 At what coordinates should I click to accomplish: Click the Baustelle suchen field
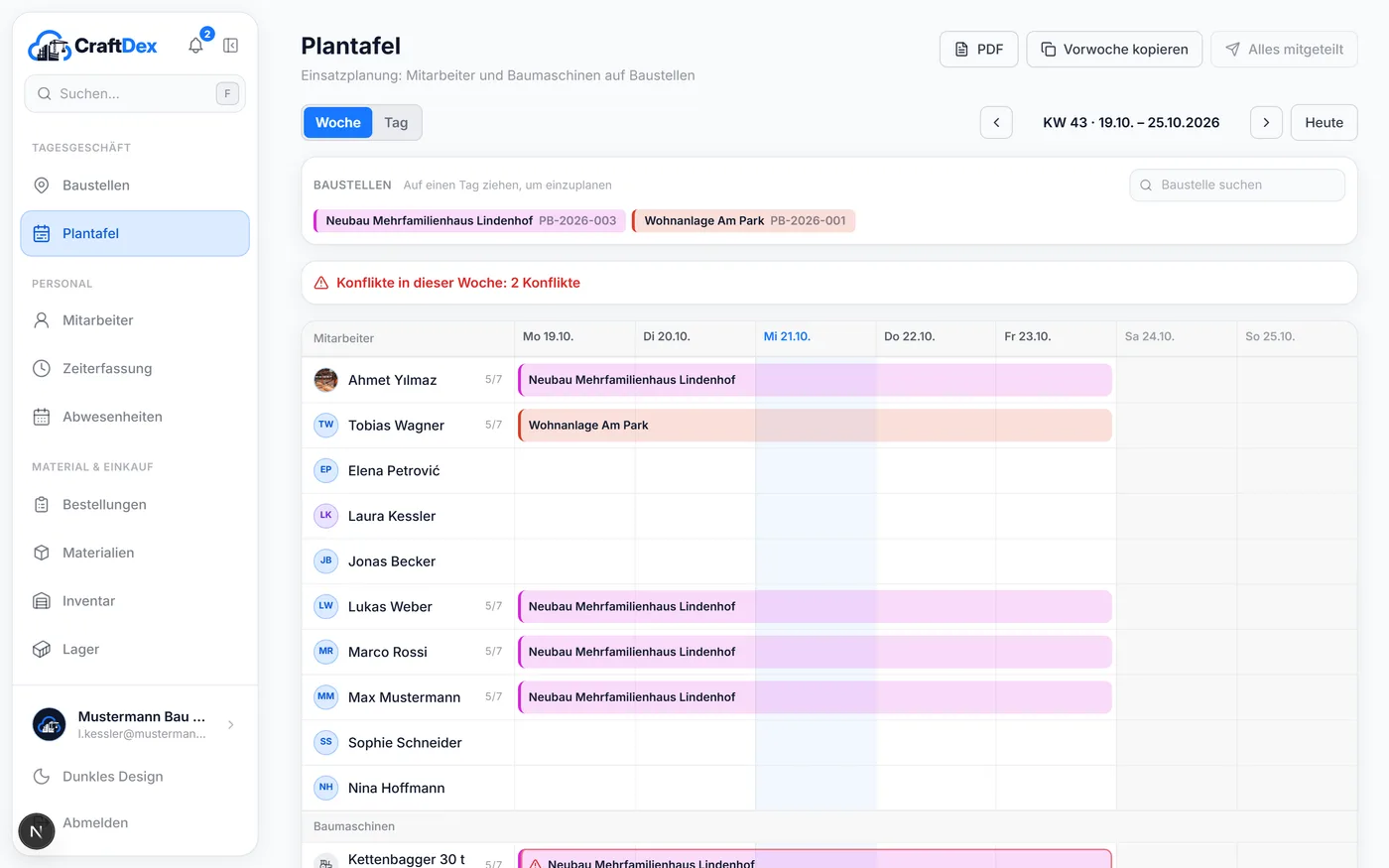click(x=1237, y=186)
